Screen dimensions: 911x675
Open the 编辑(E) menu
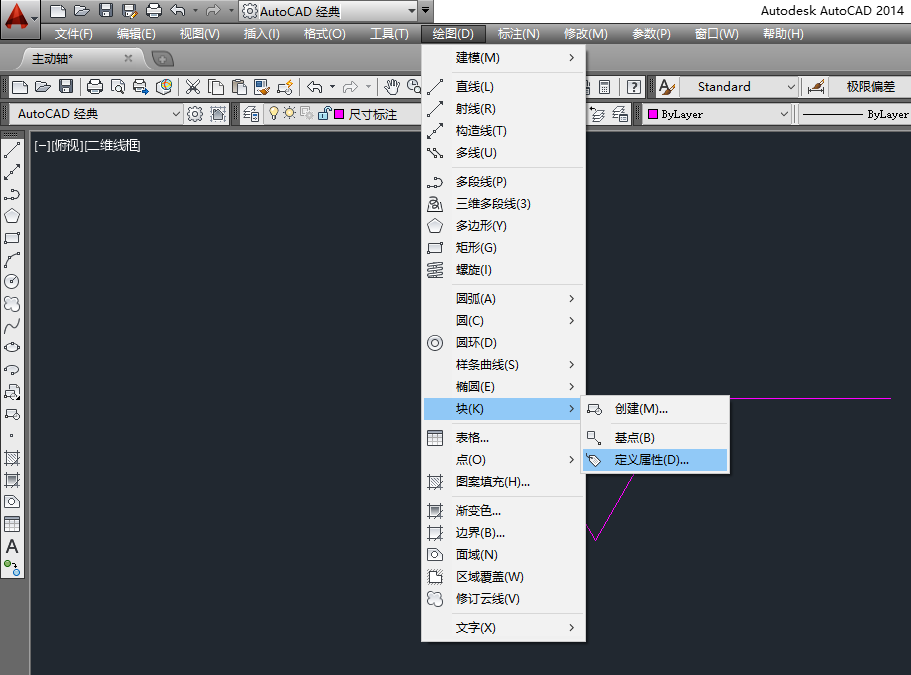pyautogui.click(x=136, y=34)
